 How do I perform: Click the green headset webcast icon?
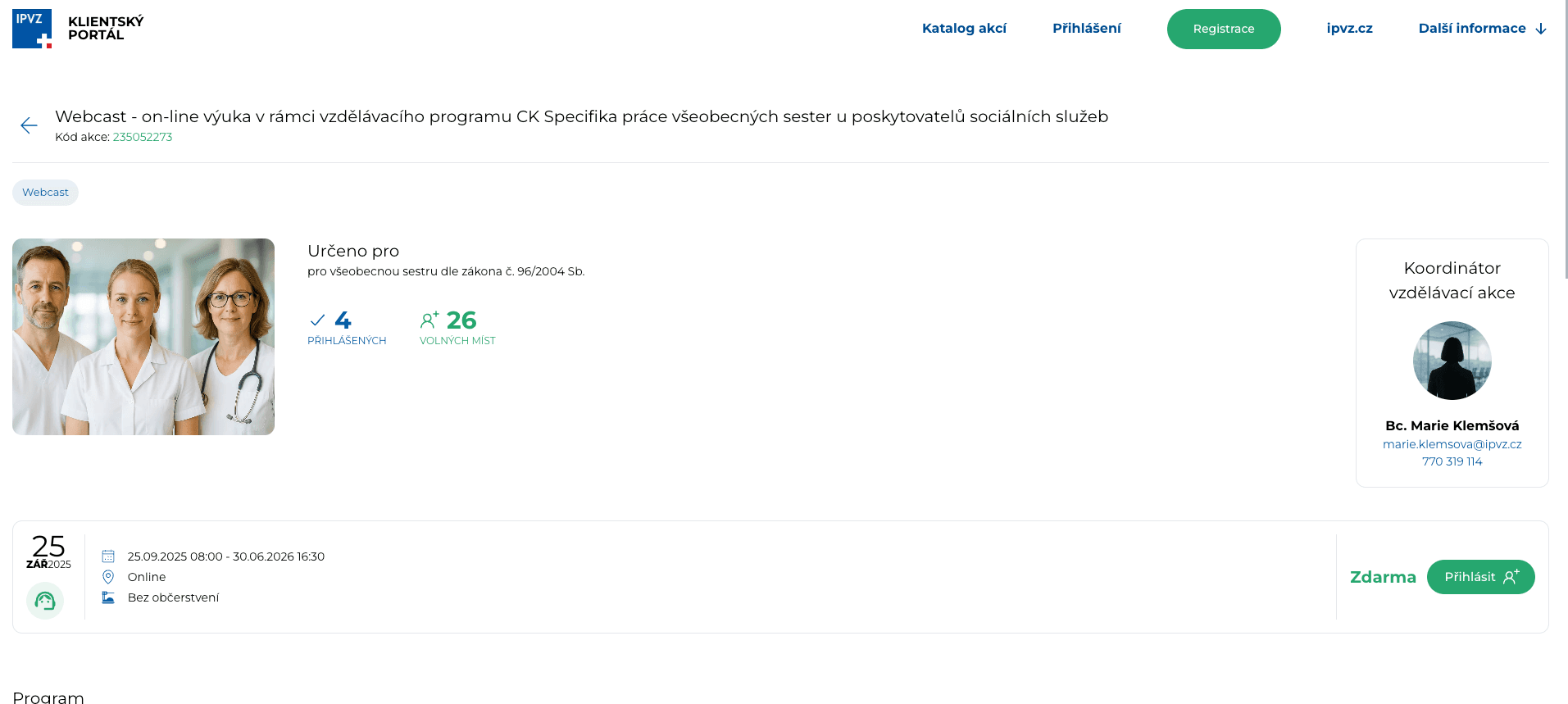[45, 601]
